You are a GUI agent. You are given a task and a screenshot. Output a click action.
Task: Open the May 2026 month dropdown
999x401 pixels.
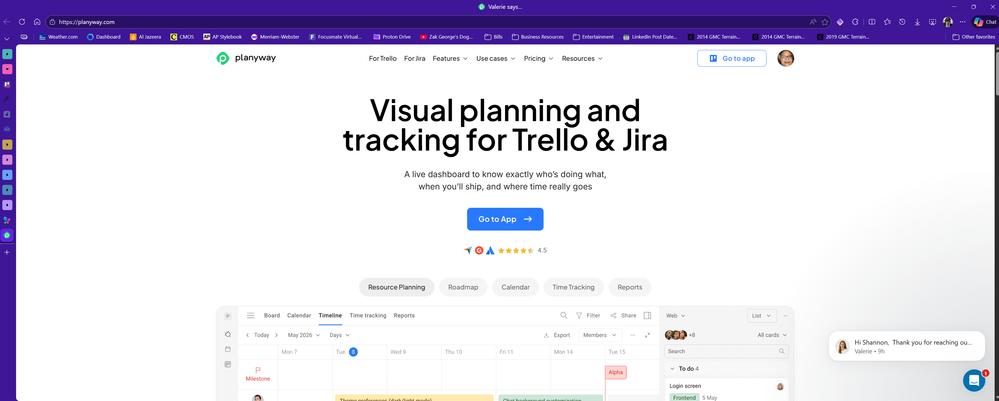pyautogui.click(x=303, y=335)
